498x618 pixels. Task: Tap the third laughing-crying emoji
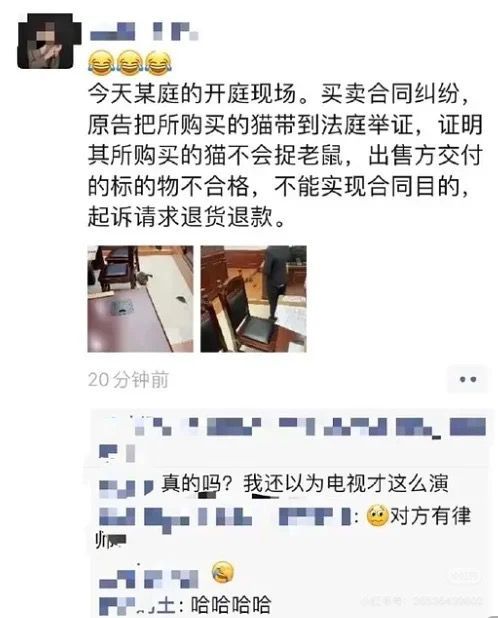tap(159, 63)
